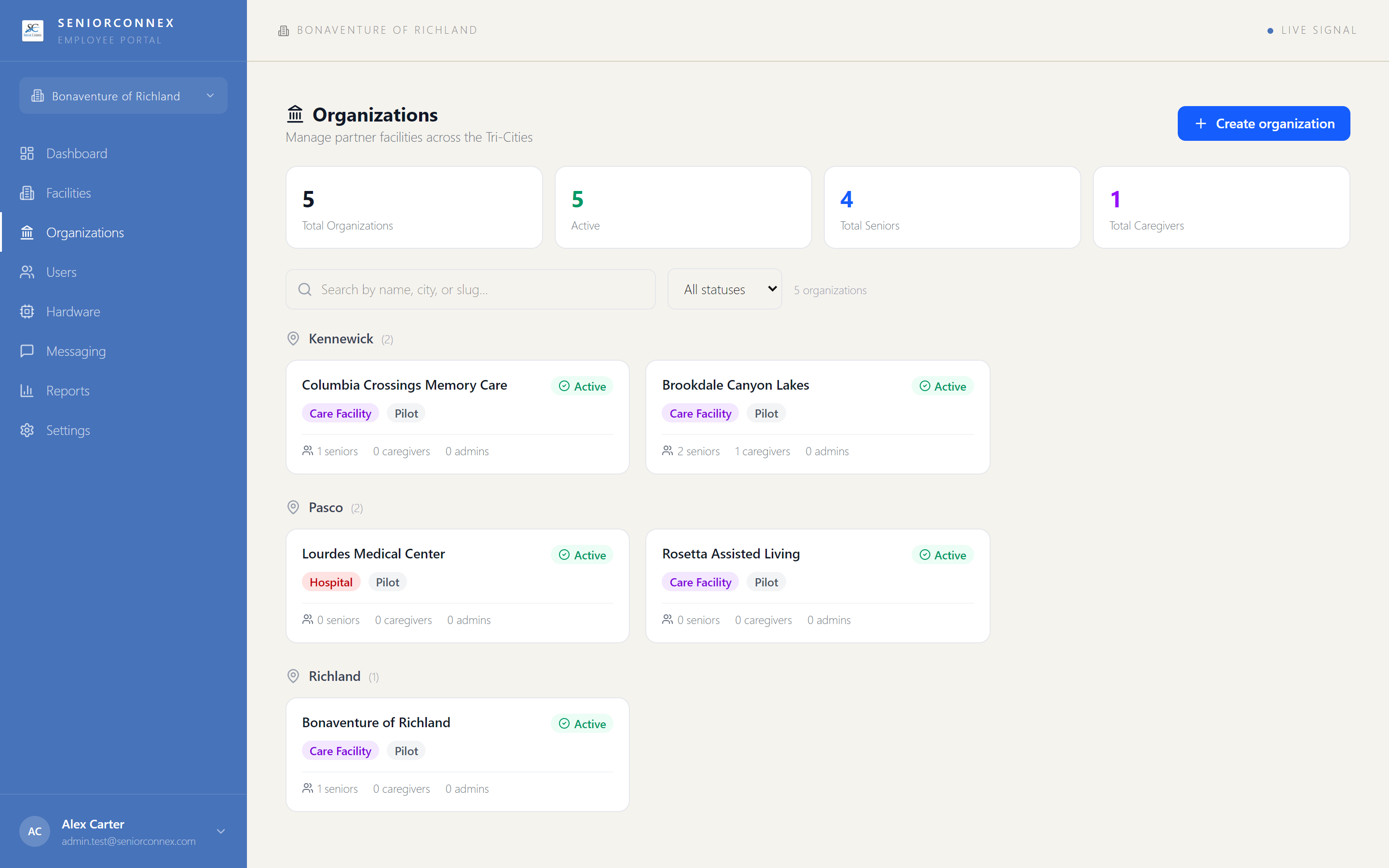This screenshot has width=1389, height=868.
Task: Click Active badge on Bonaventure of Richland card
Action: [582, 723]
